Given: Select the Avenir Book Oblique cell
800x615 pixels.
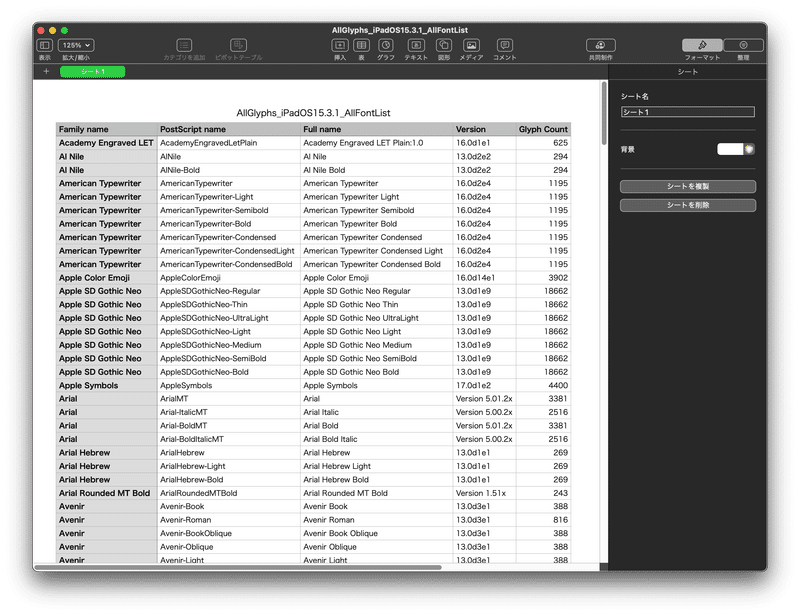Looking at the screenshot, I should (377, 533).
